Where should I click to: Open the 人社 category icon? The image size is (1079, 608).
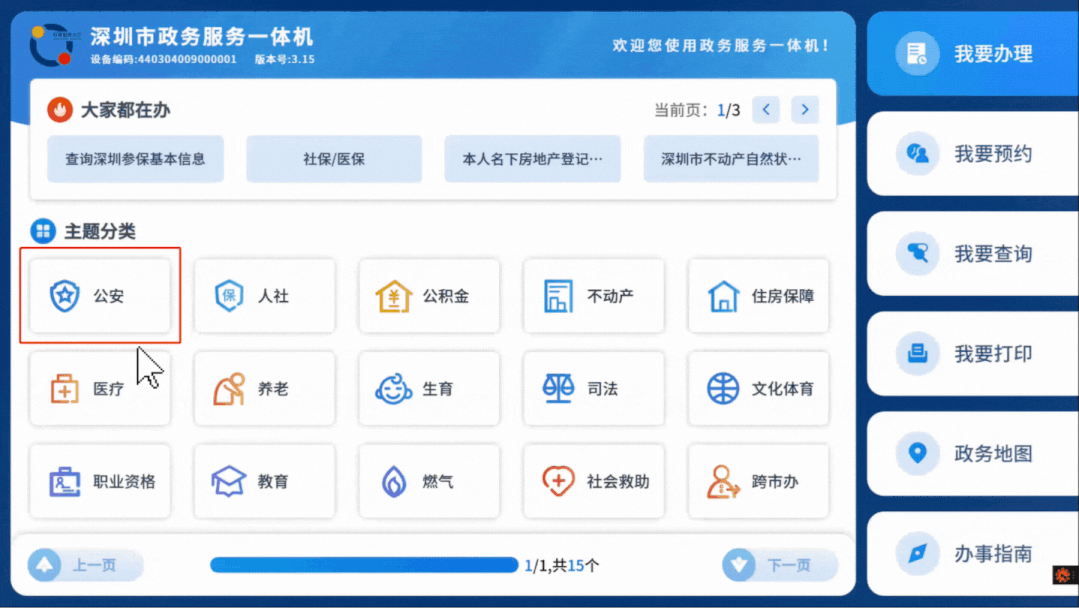pos(264,296)
